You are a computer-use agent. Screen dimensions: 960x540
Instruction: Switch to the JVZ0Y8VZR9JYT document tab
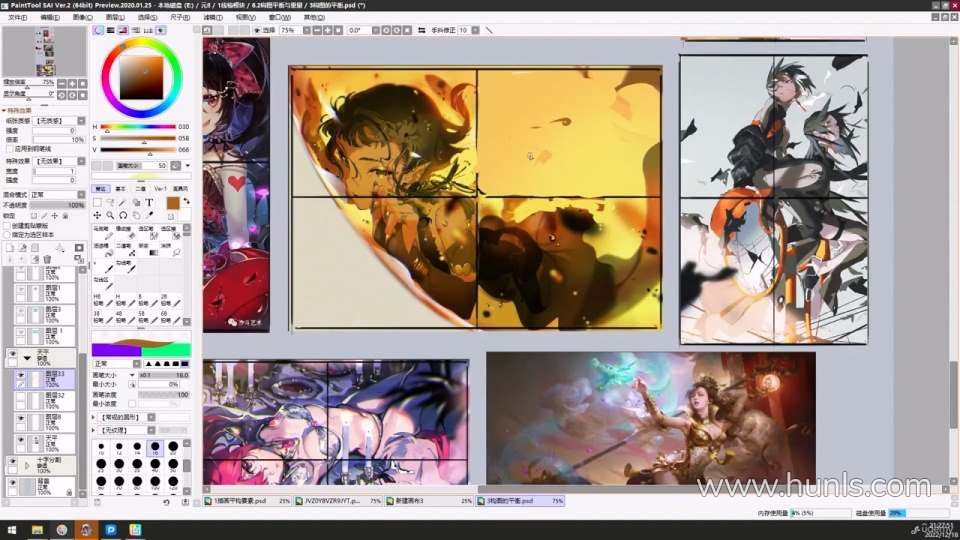pos(338,501)
